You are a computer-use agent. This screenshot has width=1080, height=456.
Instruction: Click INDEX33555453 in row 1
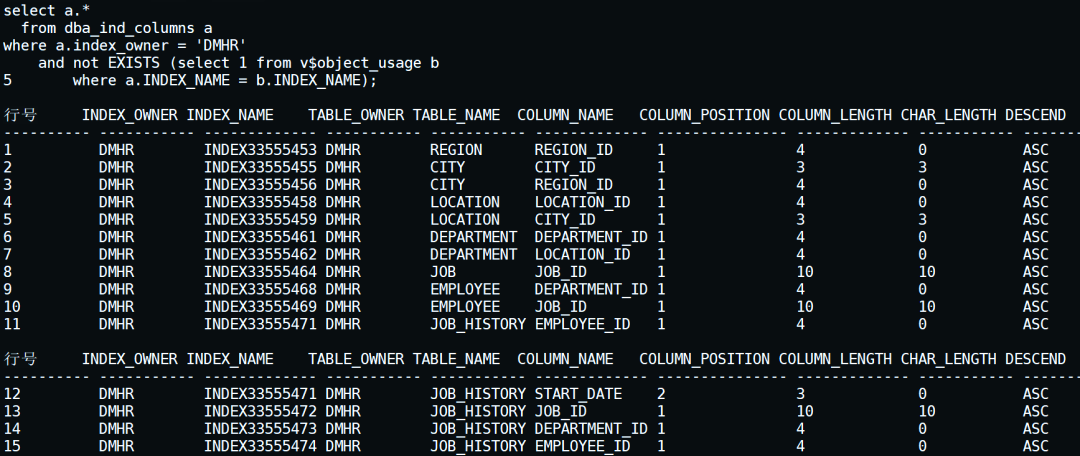260,149
